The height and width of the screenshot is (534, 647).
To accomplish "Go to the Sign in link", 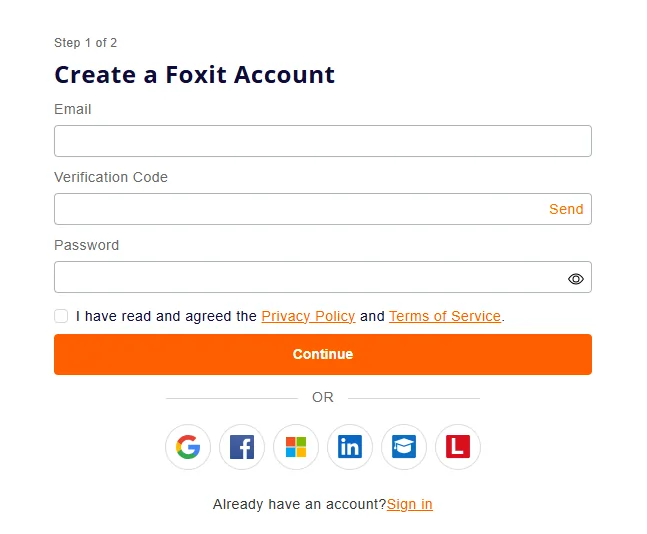I will click(x=410, y=504).
